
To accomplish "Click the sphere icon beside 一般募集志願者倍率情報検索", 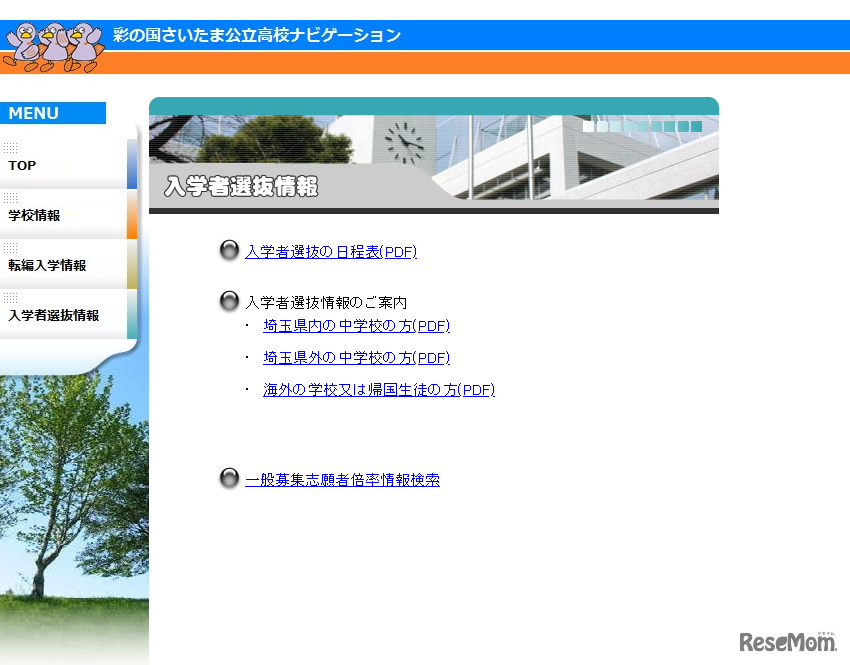I will pyautogui.click(x=229, y=478).
